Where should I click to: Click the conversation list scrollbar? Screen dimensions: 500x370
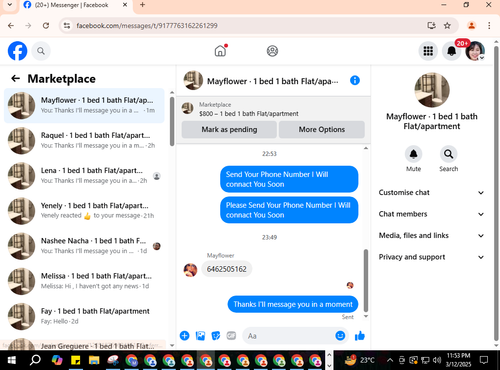pos(172,121)
